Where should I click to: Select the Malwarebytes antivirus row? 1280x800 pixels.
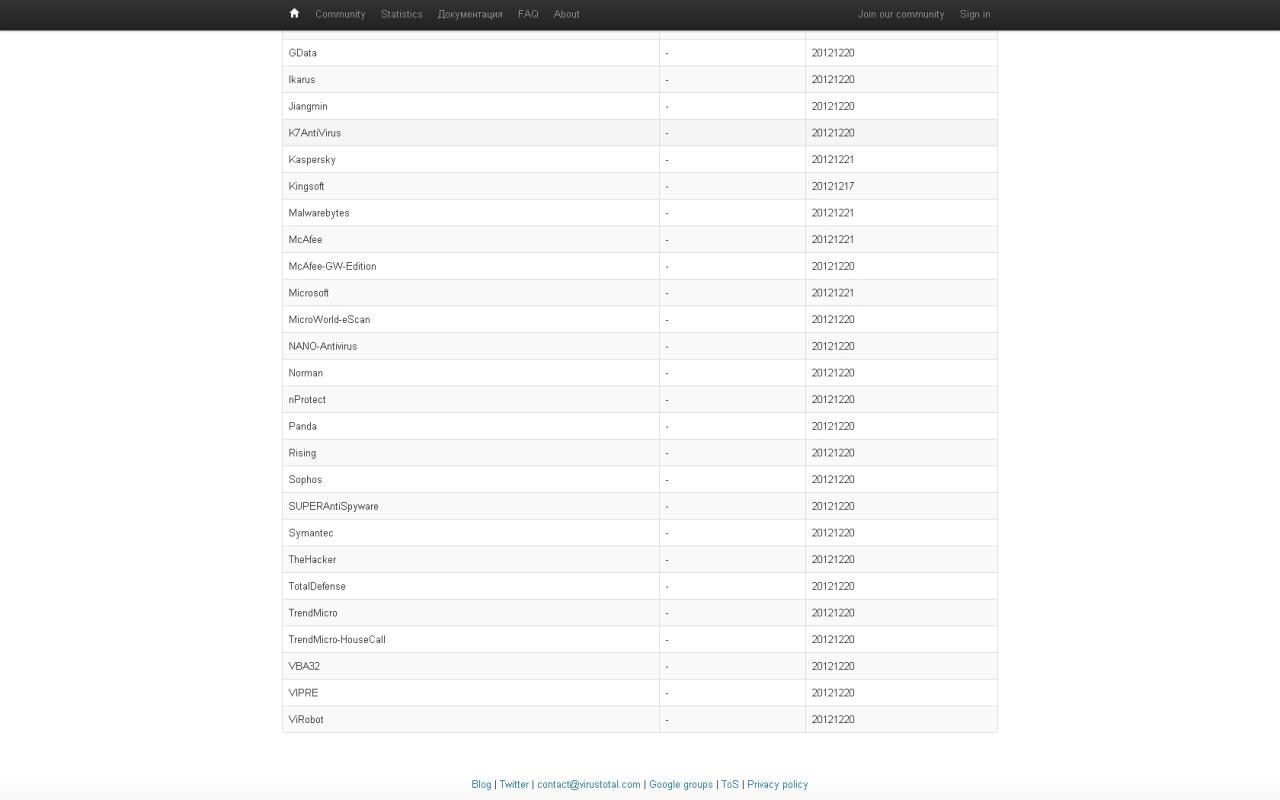pos(319,213)
